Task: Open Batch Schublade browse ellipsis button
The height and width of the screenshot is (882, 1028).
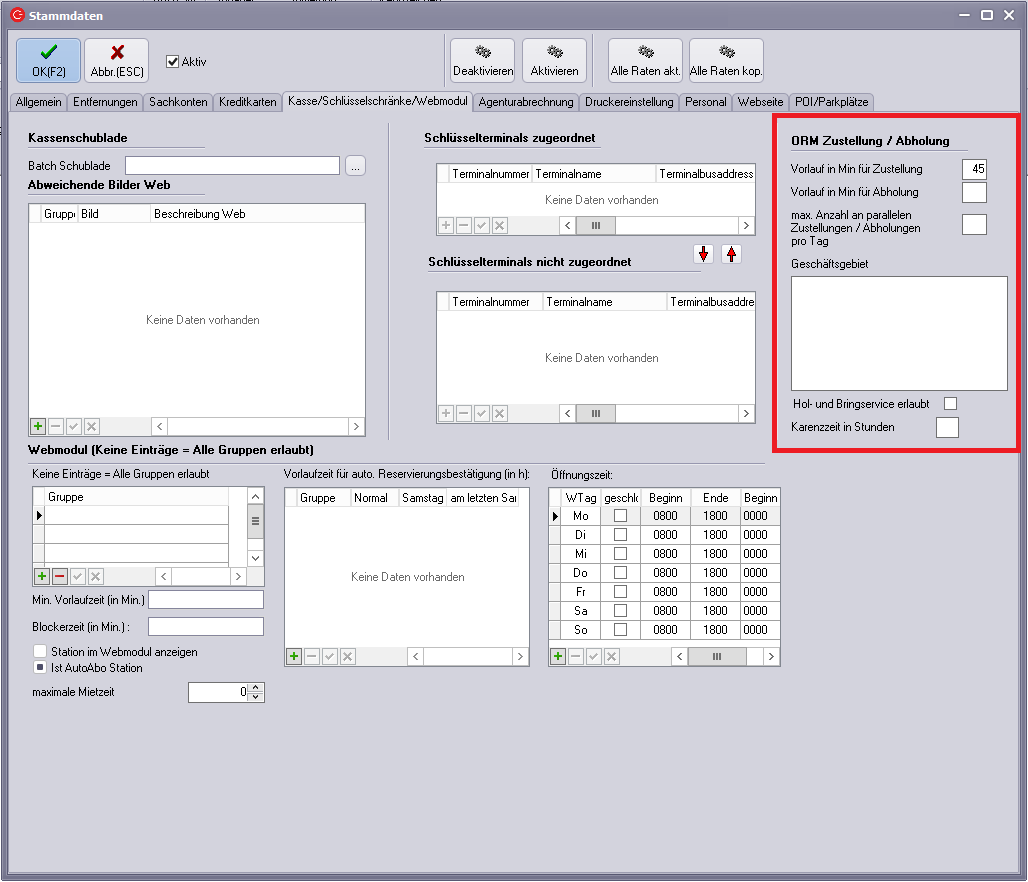Action: tap(356, 166)
